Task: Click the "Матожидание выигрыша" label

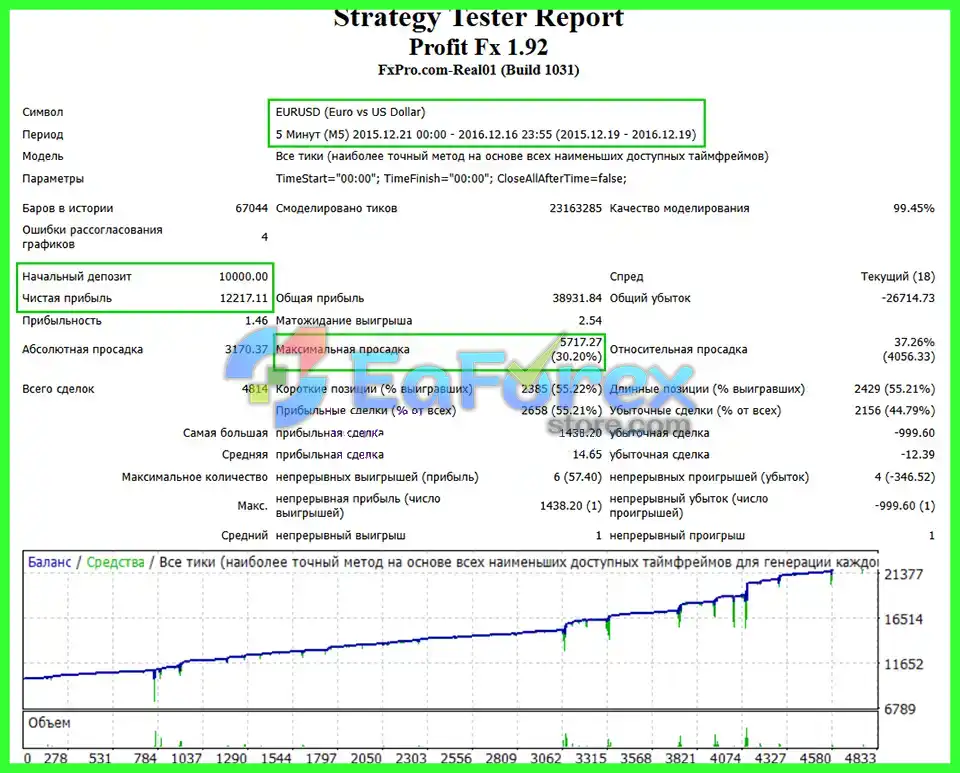Action: coord(344,321)
